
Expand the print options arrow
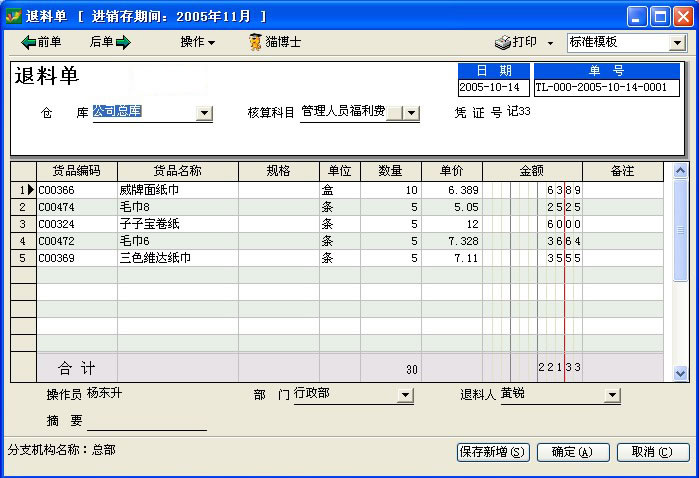[x=550, y=43]
